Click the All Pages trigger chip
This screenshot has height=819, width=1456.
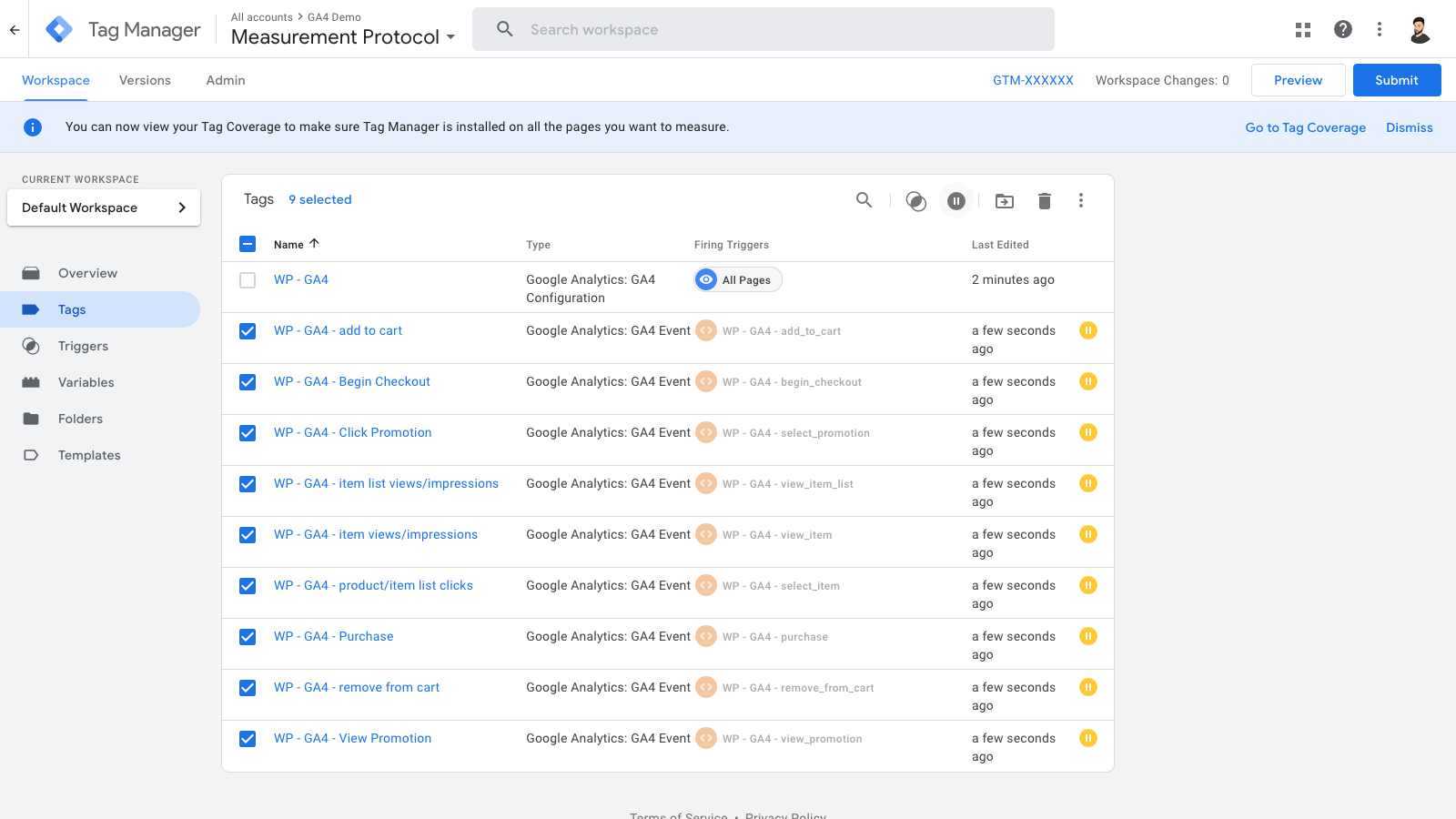(738, 279)
